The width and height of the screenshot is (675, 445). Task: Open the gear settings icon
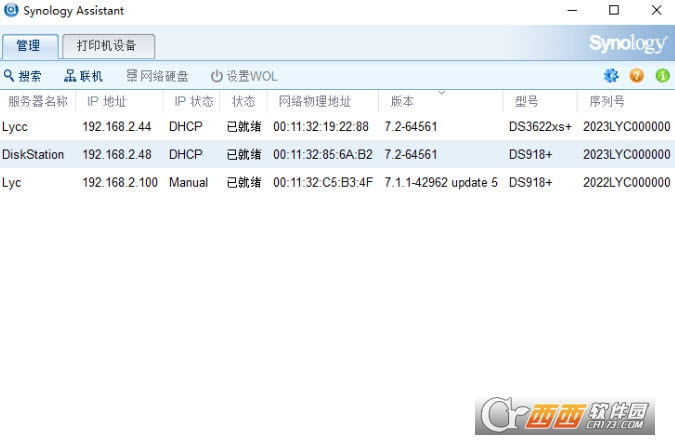(x=611, y=76)
